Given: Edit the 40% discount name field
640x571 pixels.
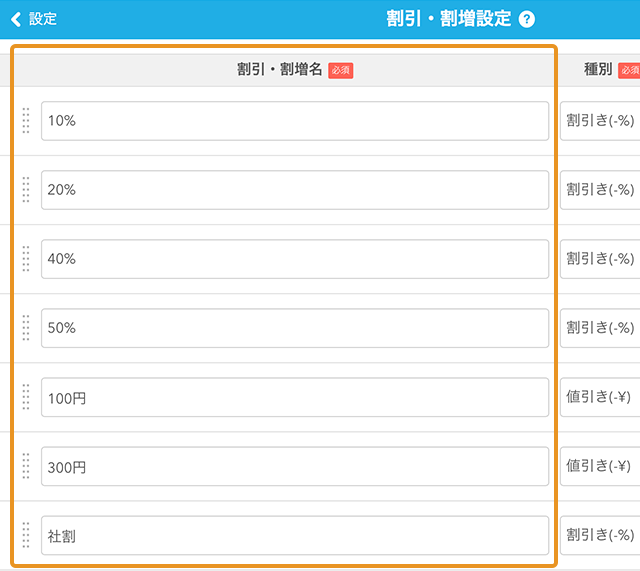Looking at the screenshot, I should 295,259.
